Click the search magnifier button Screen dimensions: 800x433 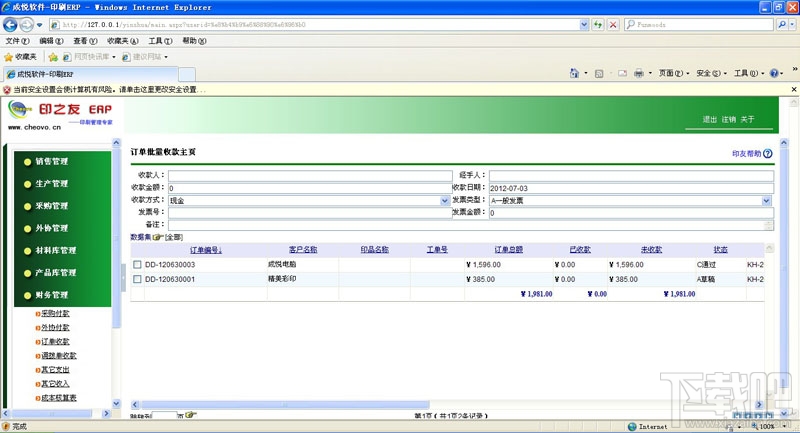click(x=782, y=24)
